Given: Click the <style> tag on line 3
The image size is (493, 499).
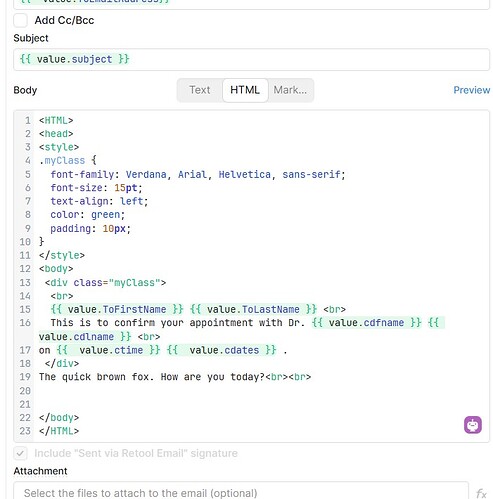Looking at the screenshot, I should point(59,147).
